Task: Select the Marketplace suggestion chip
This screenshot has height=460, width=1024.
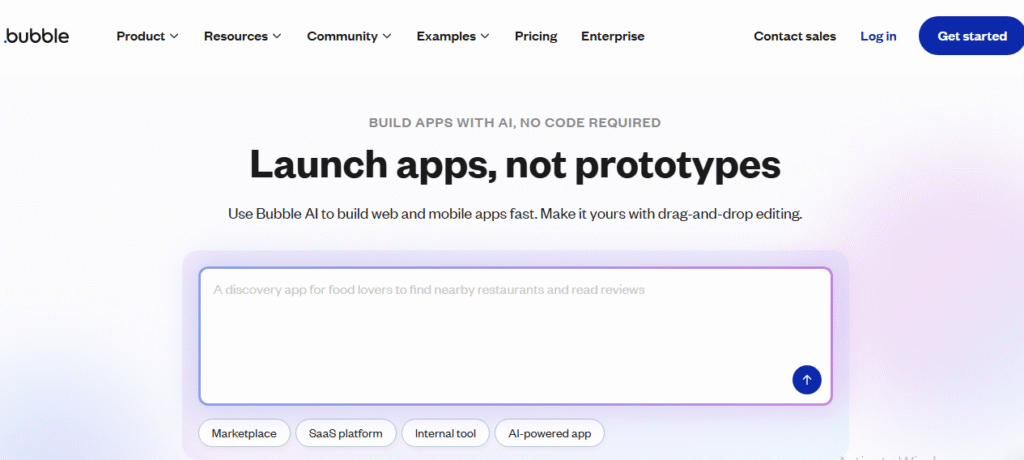Action: (x=244, y=433)
